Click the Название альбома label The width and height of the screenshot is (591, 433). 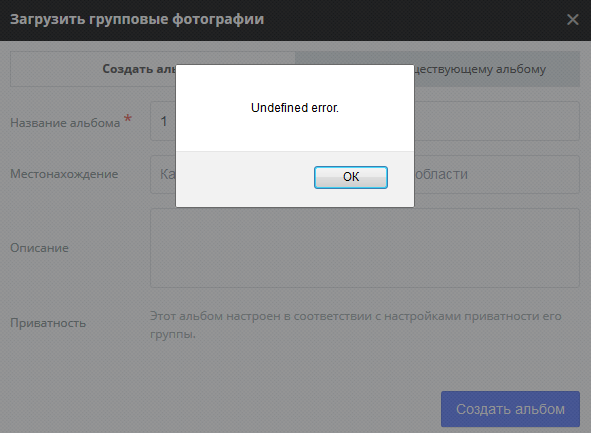tap(65, 123)
